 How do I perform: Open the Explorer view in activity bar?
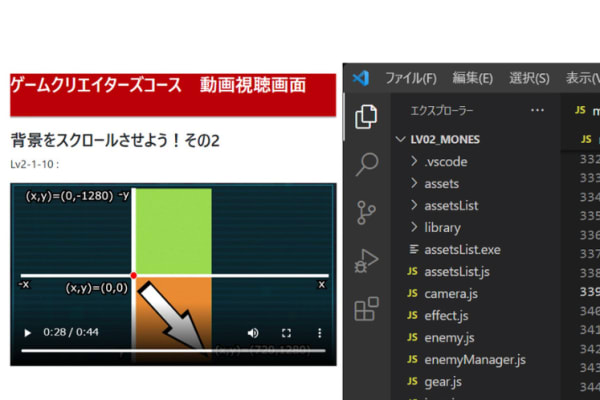click(x=367, y=116)
